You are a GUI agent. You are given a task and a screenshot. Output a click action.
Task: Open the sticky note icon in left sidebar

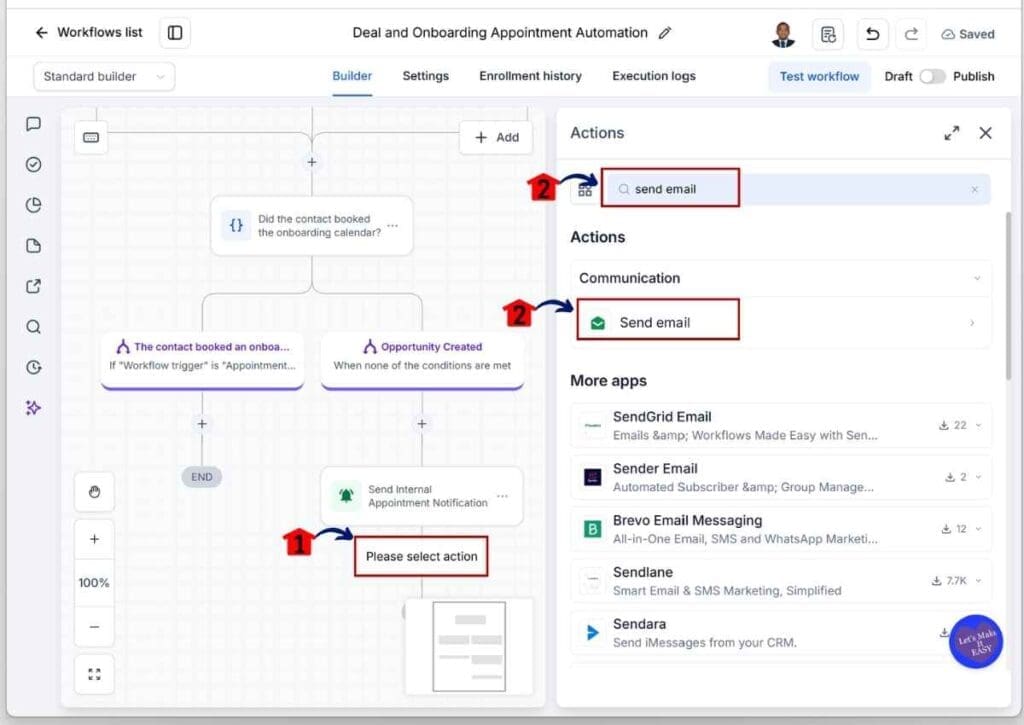pyautogui.click(x=33, y=246)
